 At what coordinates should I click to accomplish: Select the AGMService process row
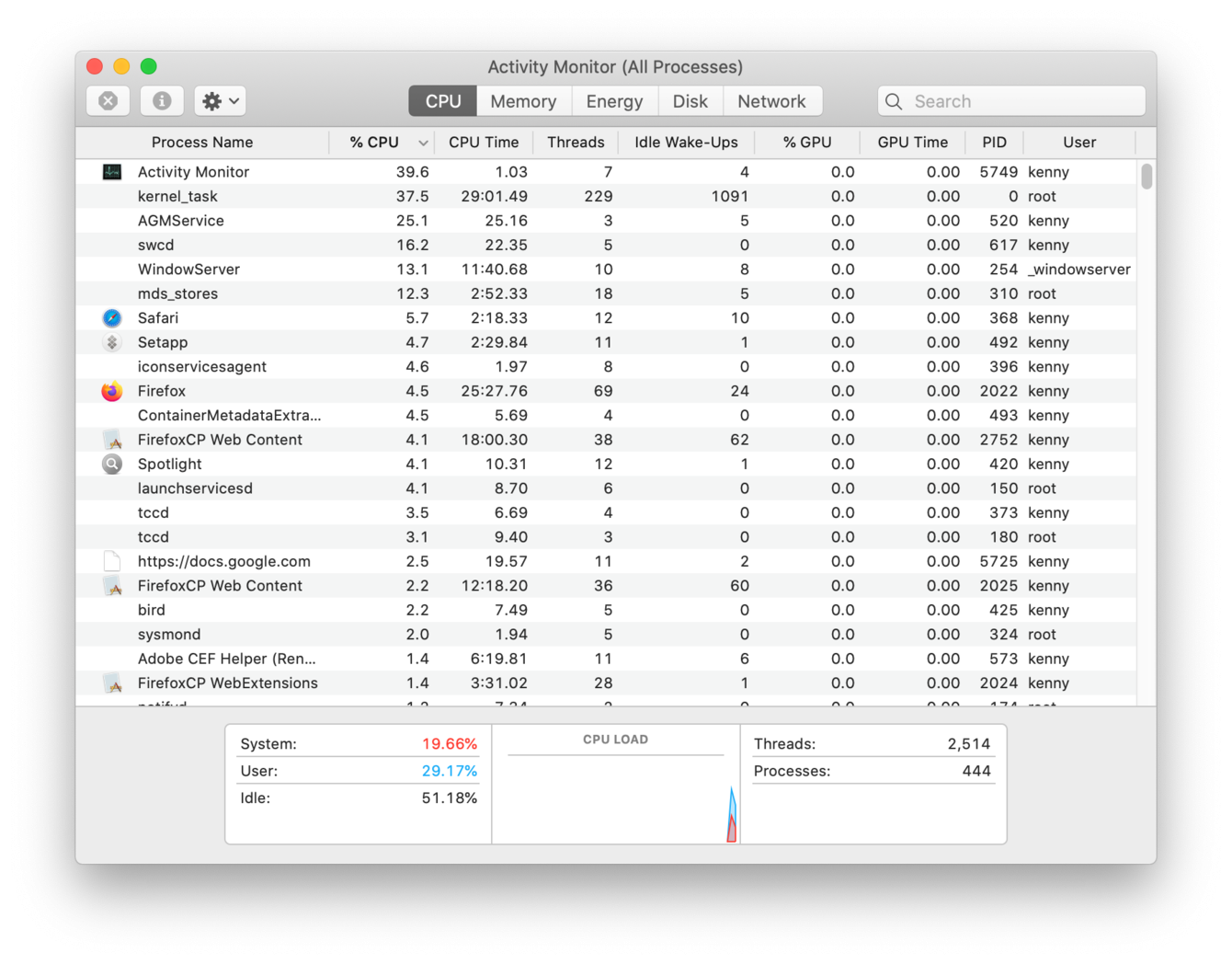[607, 221]
